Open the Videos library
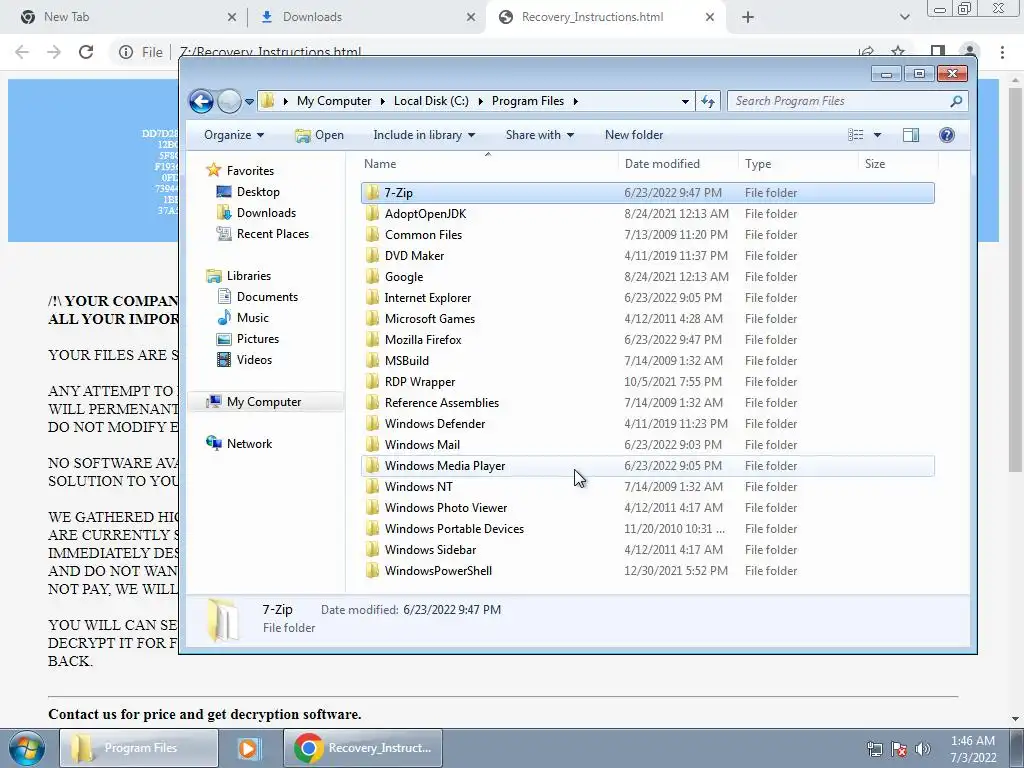The width and height of the screenshot is (1024, 768). pos(254,359)
